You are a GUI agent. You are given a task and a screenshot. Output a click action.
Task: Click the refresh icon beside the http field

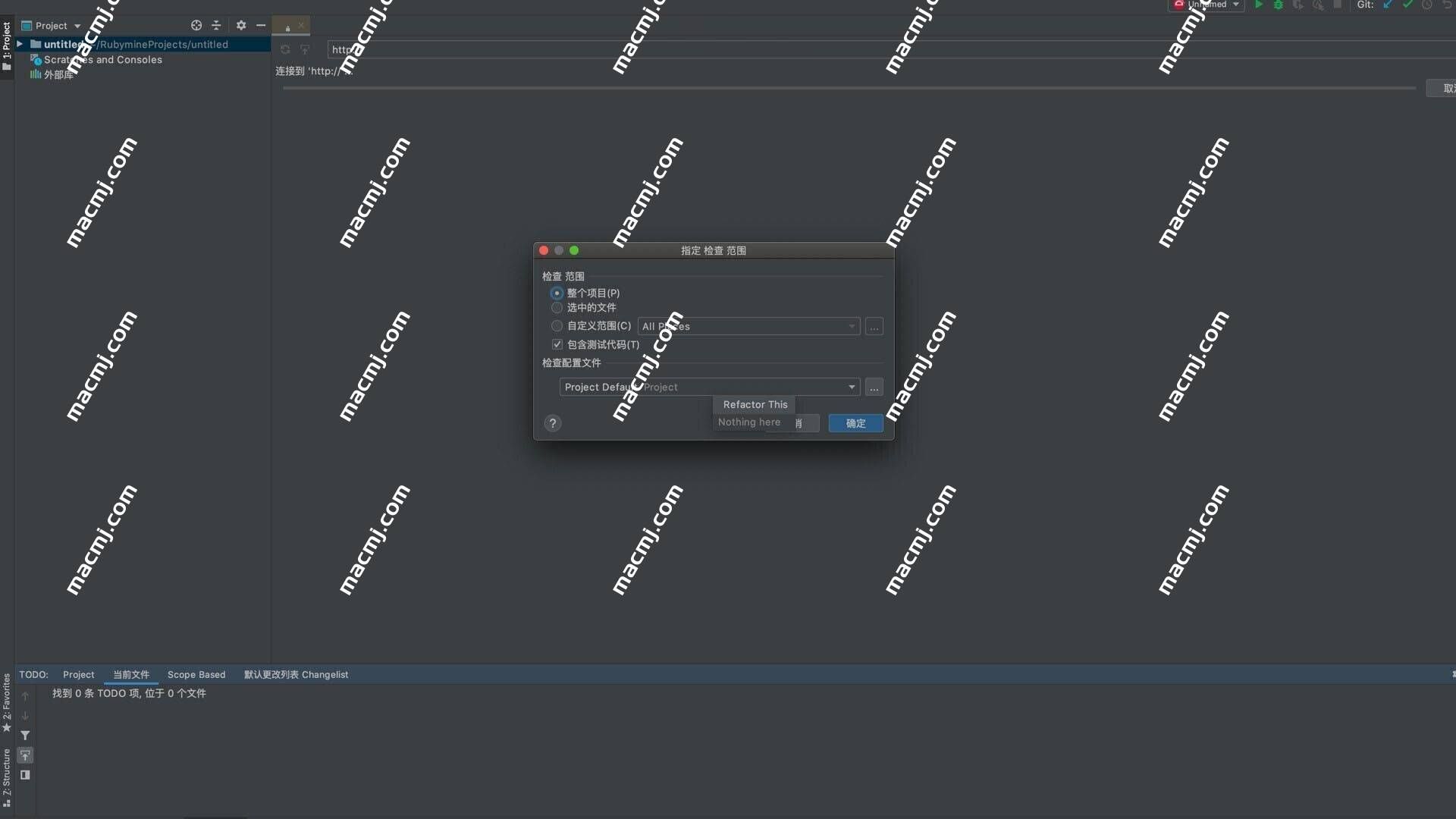[x=285, y=49]
